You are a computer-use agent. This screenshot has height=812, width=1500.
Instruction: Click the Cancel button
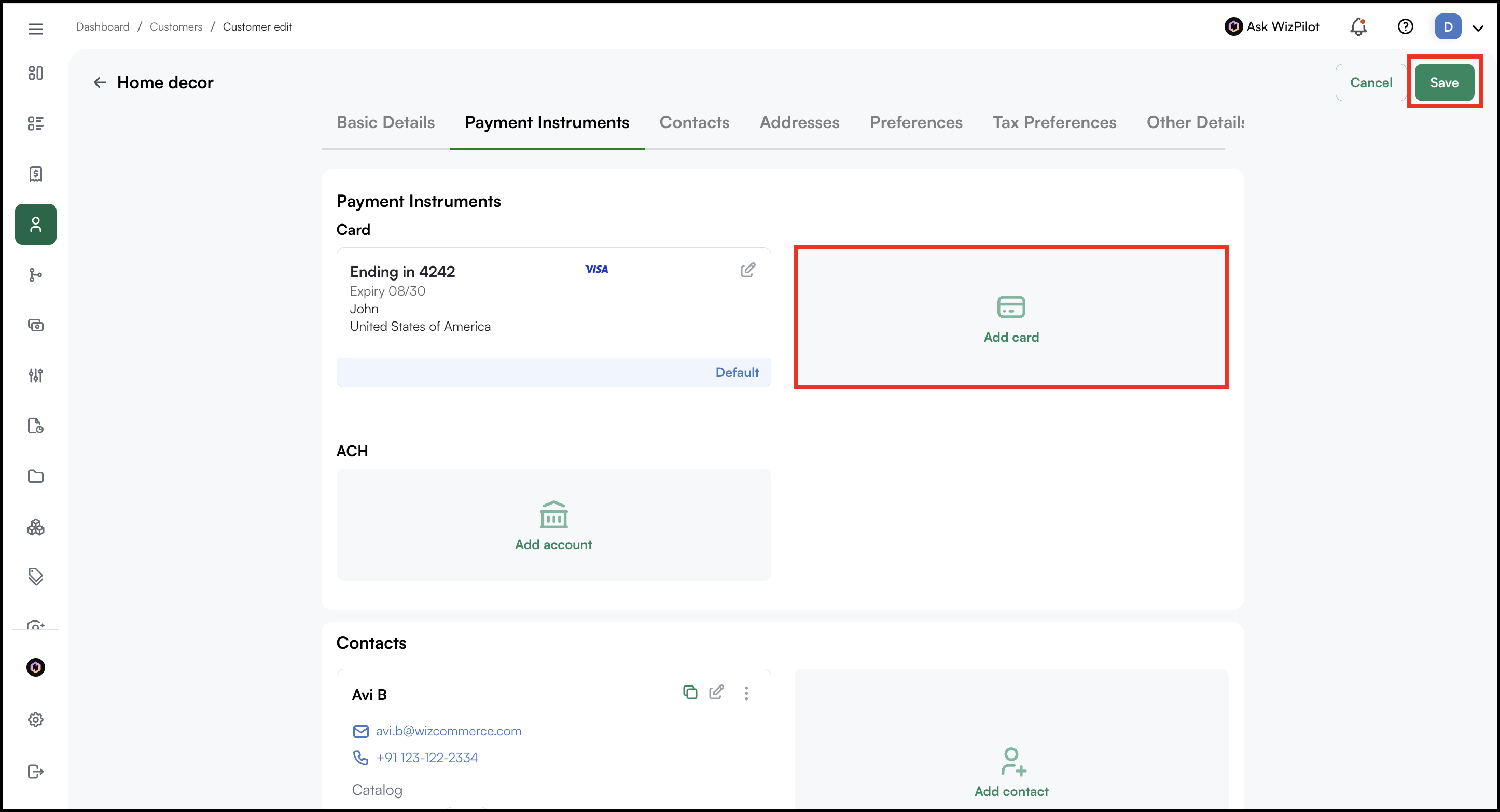pyautogui.click(x=1371, y=82)
